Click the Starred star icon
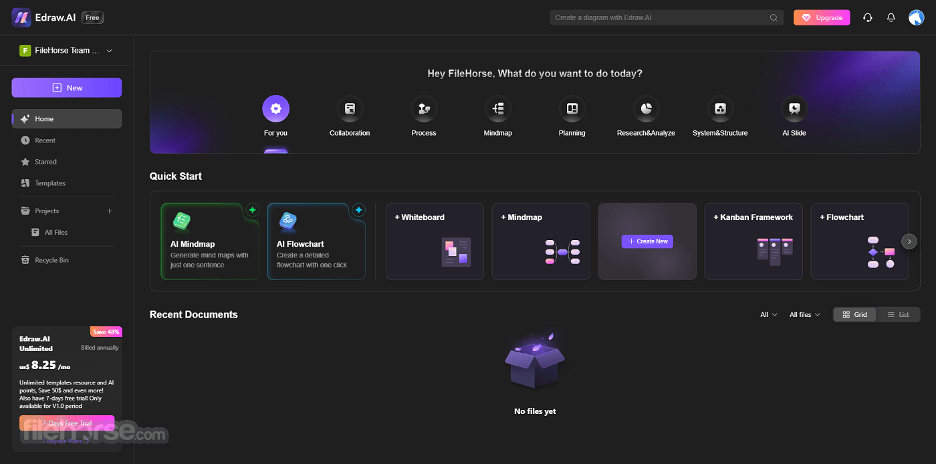936x464 pixels. click(x=25, y=162)
